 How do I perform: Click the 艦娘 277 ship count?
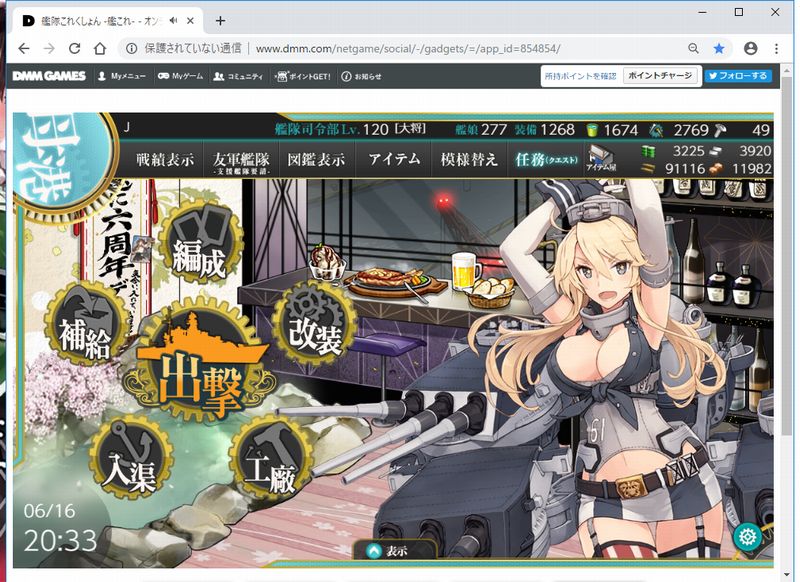pos(481,130)
